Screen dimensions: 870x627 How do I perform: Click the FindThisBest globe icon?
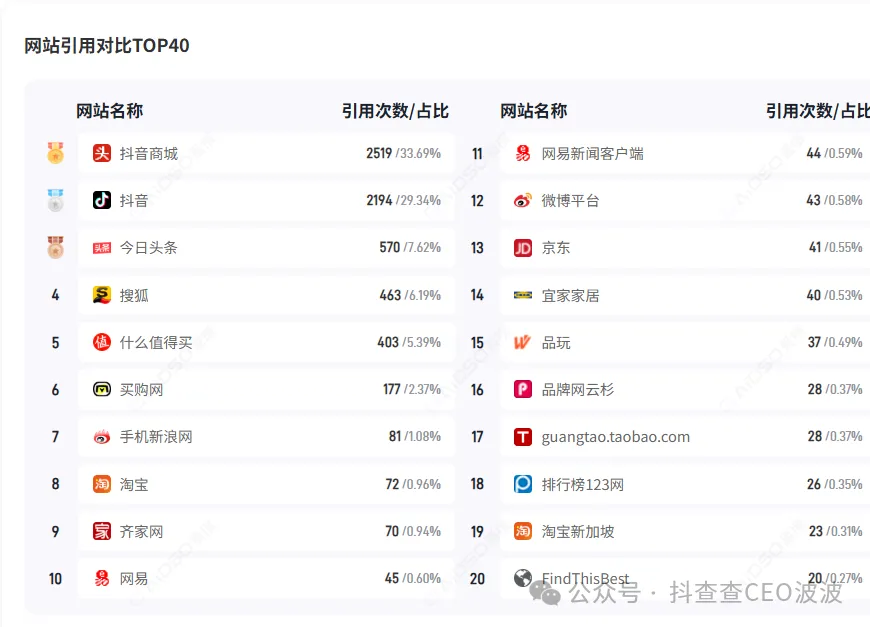(523, 578)
